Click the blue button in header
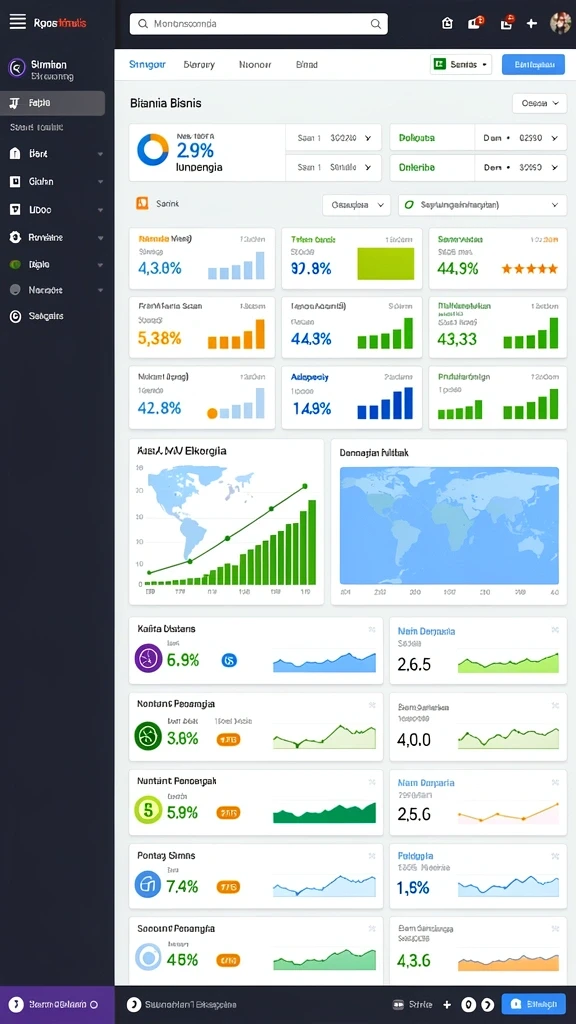The height and width of the screenshot is (1024, 576). point(534,65)
